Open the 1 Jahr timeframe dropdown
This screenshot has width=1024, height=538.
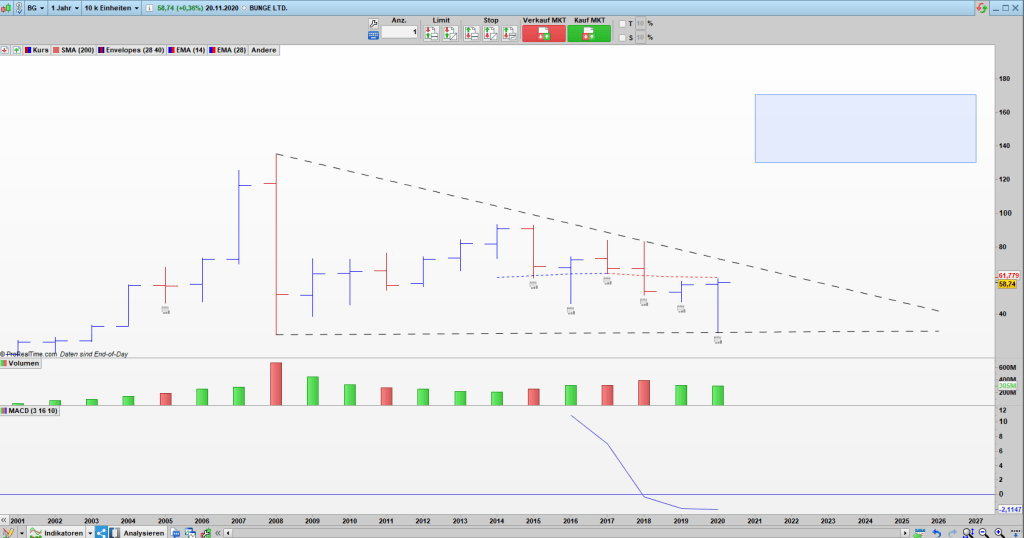[x=63, y=7]
